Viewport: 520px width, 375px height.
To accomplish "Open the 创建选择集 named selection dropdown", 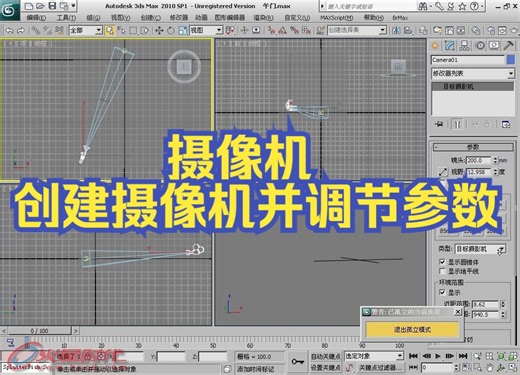I will coord(357,30).
